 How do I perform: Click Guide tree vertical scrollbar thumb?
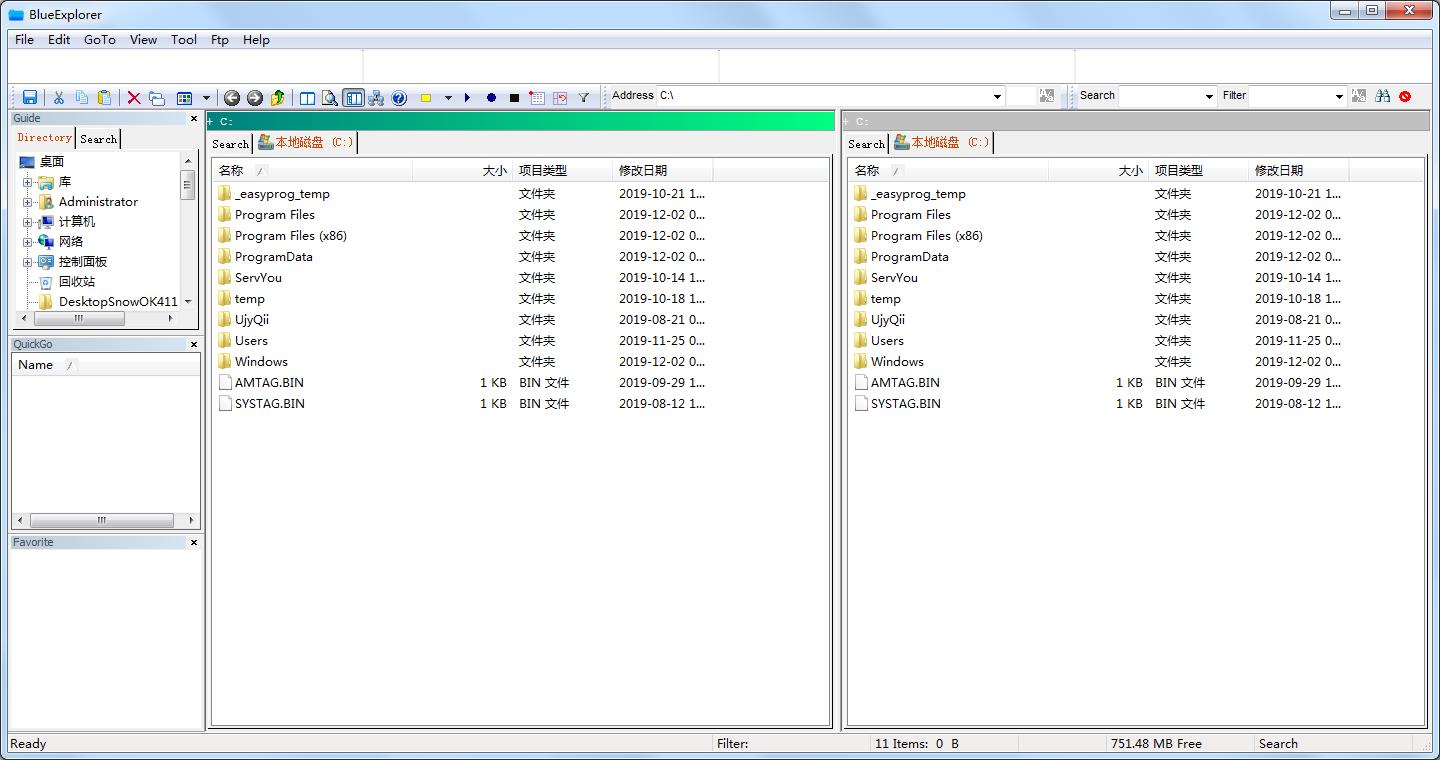188,185
